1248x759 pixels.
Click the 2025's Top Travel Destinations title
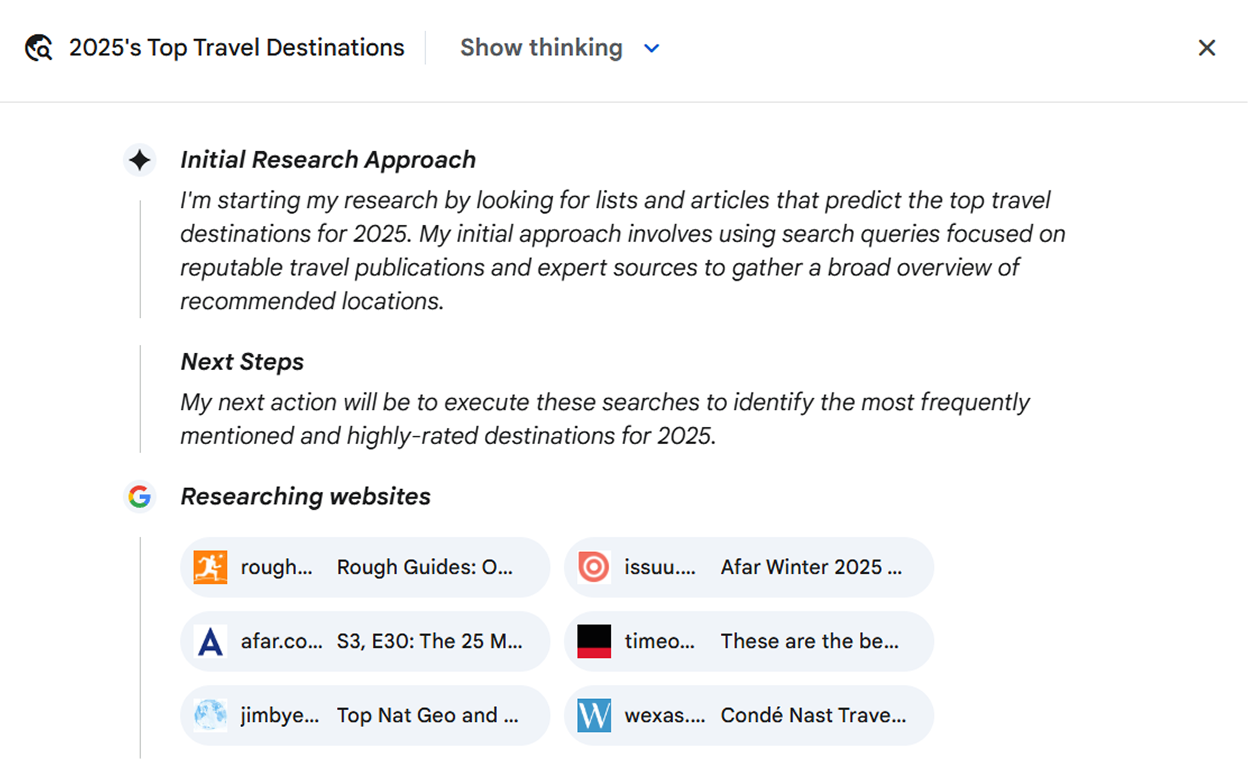point(237,48)
